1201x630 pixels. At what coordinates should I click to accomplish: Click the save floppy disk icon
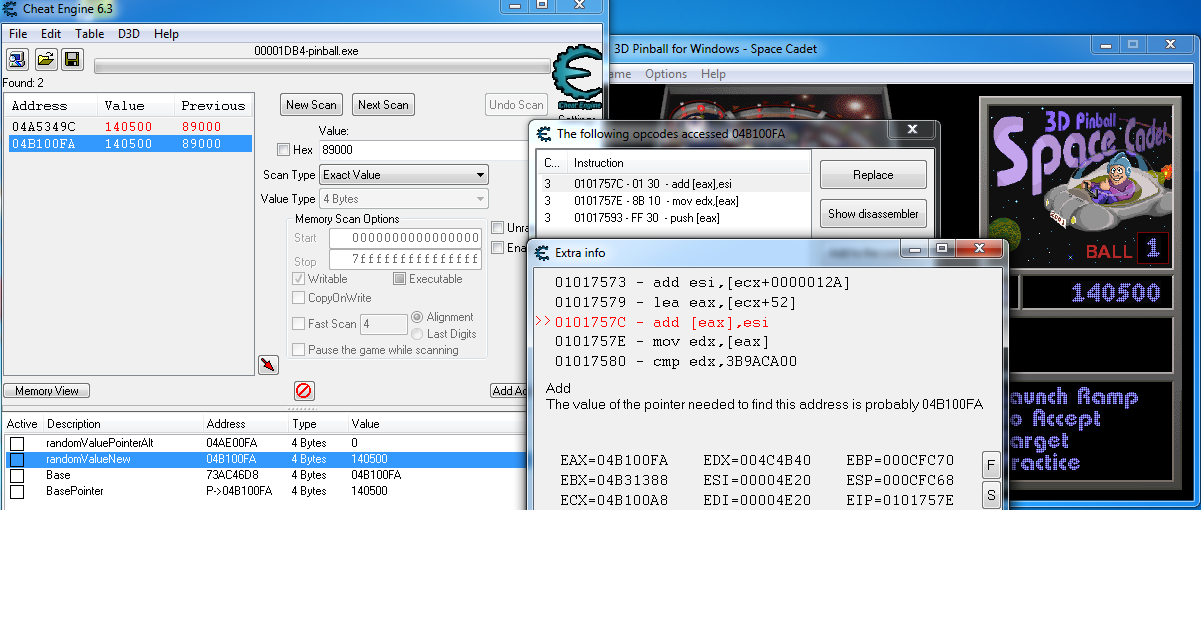[72, 60]
